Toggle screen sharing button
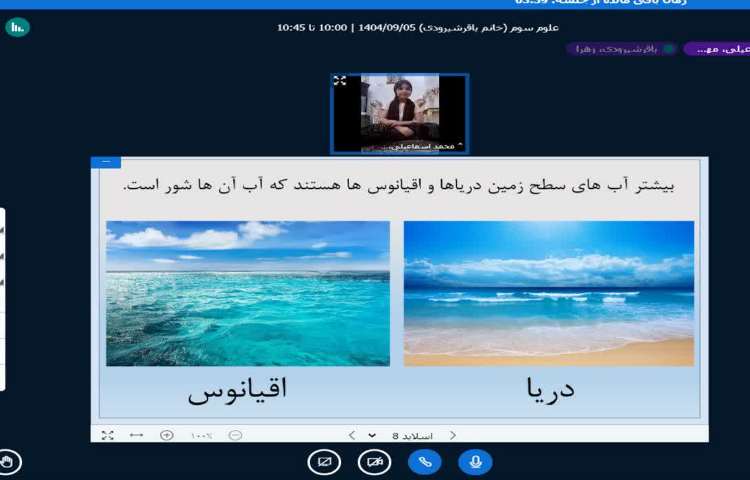The width and height of the screenshot is (750, 480). 324,462
